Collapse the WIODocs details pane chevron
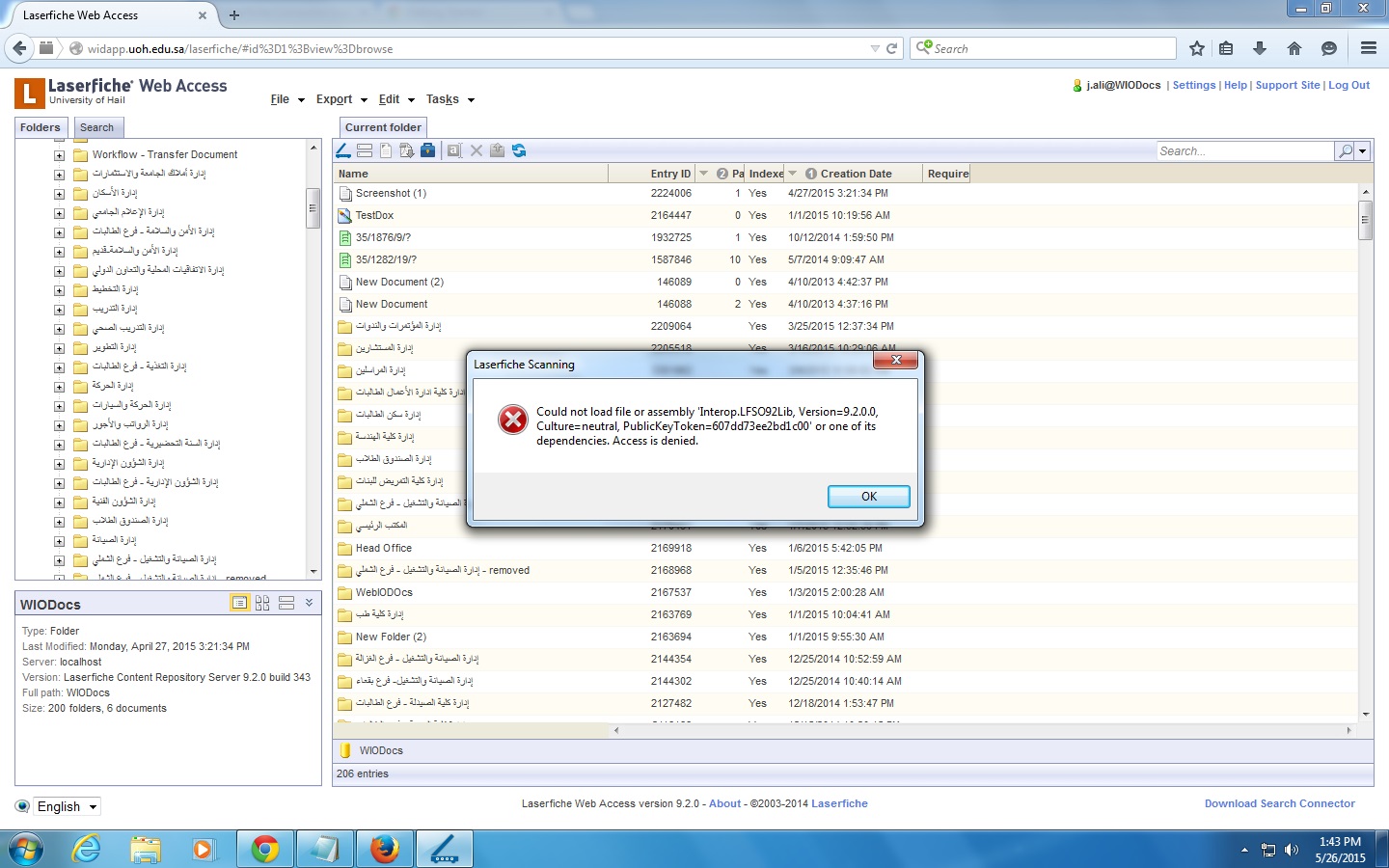 (309, 603)
